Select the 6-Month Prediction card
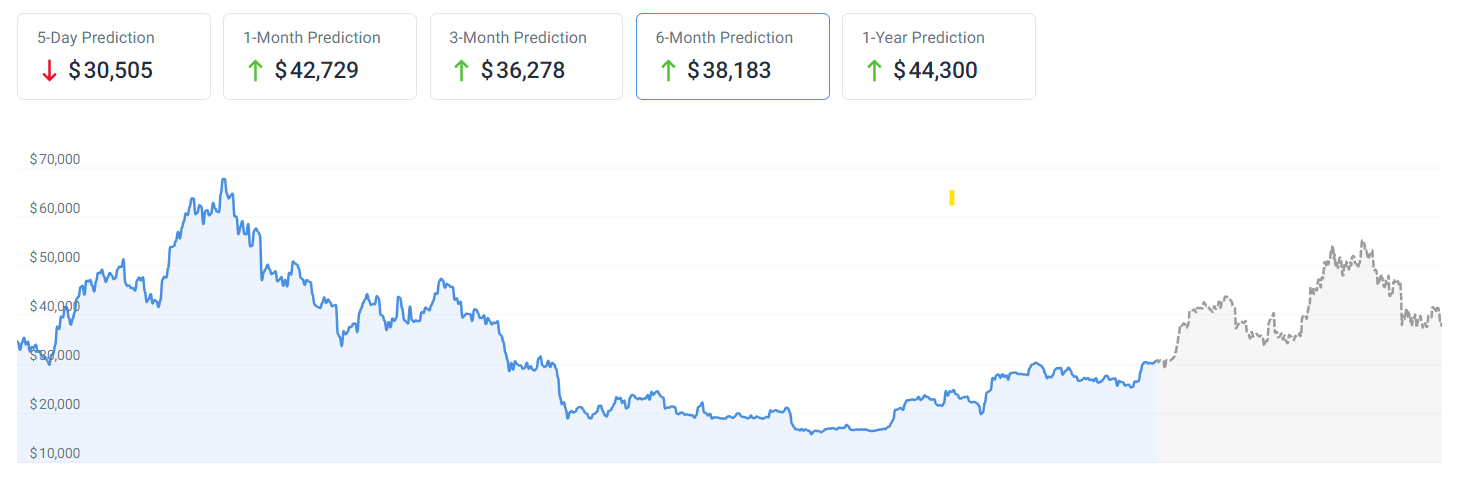 coord(732,56)
